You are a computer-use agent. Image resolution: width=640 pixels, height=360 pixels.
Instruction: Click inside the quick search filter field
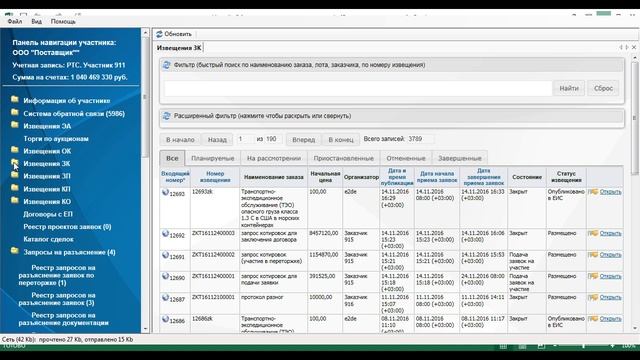point(358,88)
